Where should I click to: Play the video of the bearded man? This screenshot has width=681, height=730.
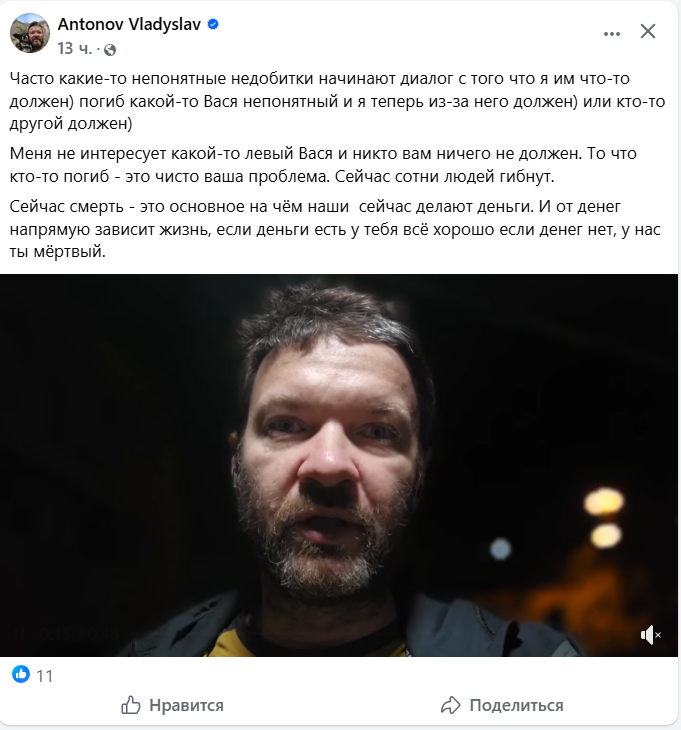[x=339, y=465]
